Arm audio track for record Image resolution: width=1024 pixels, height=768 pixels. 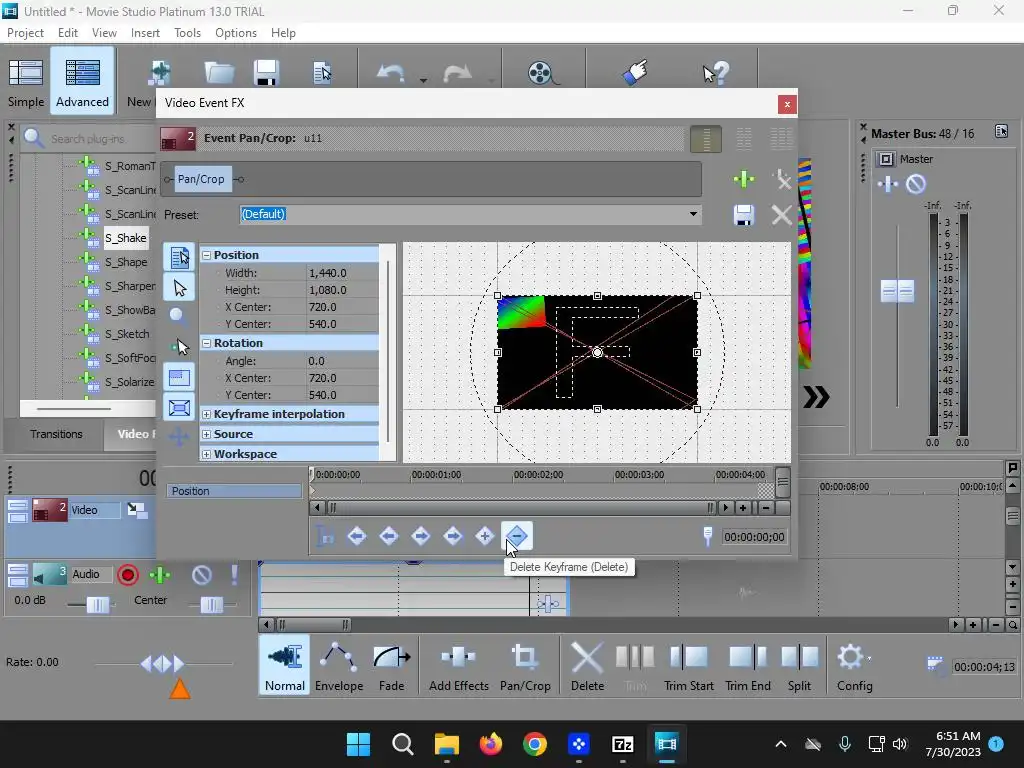[128, 575]
